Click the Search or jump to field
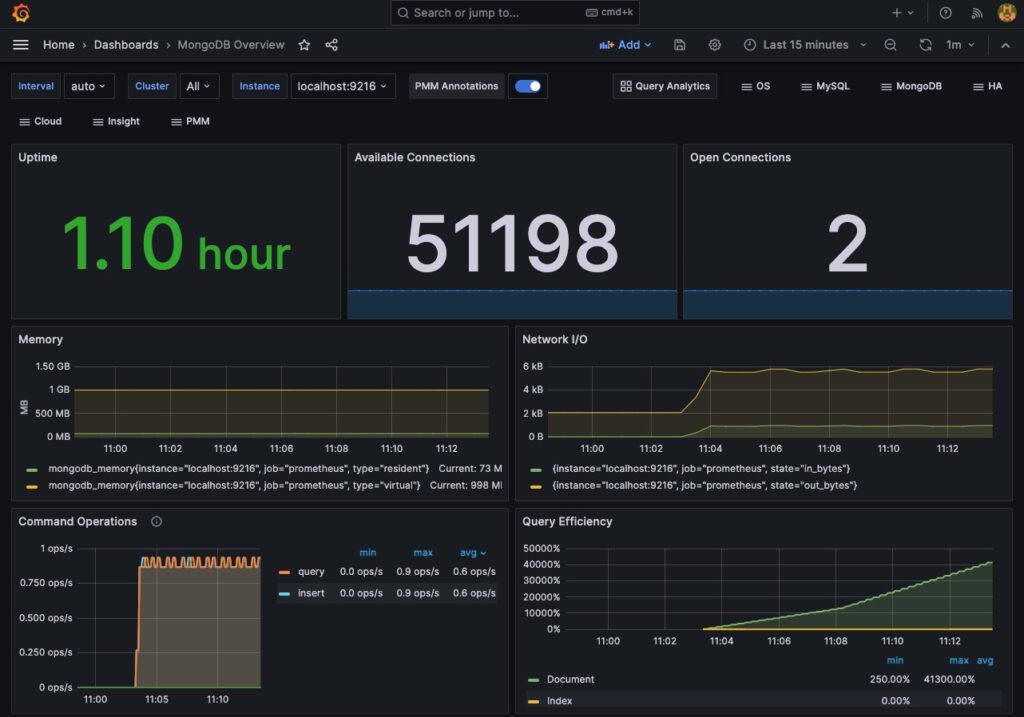This screenshot has width=1024, height=717. [515, 12]
